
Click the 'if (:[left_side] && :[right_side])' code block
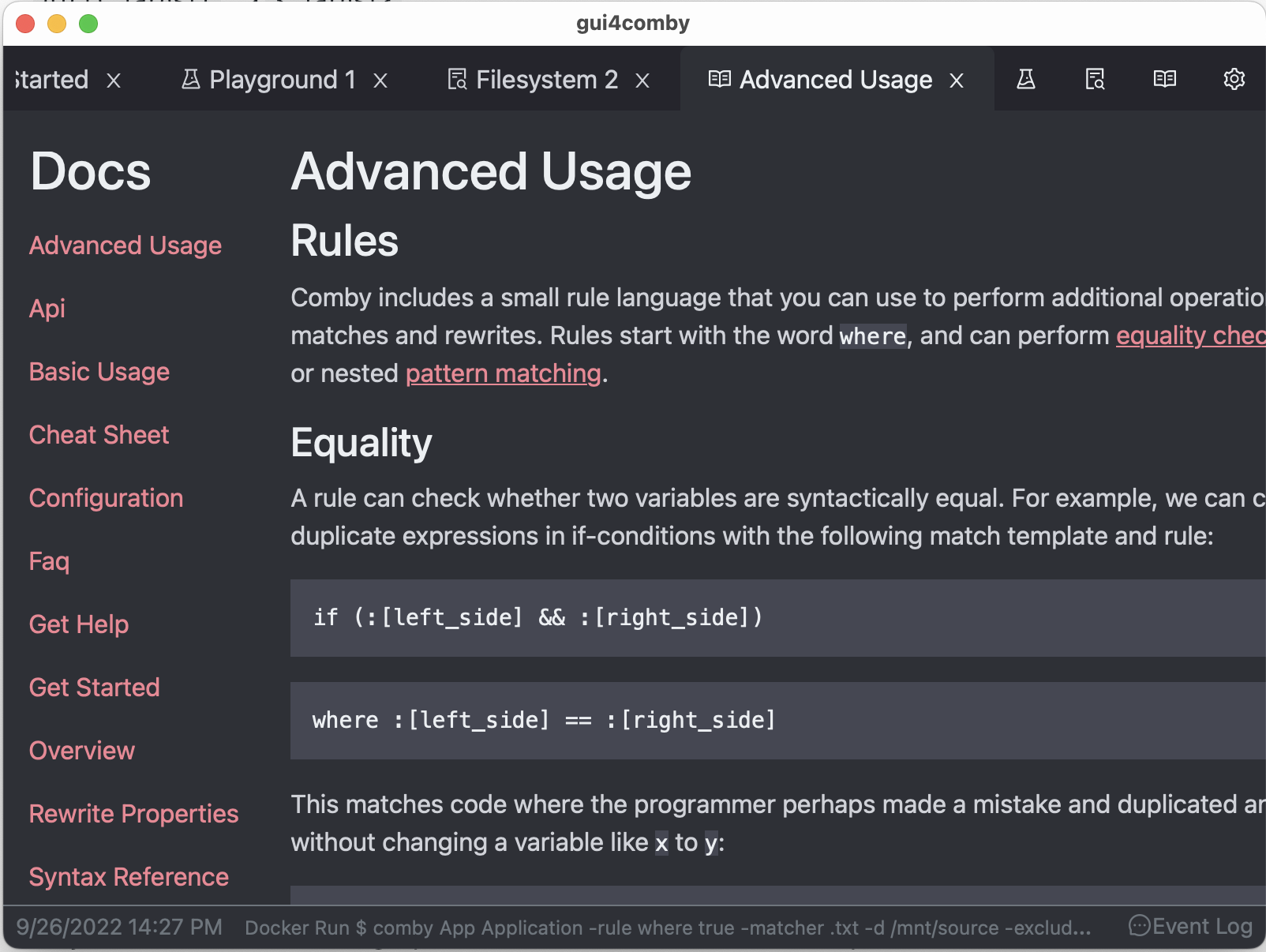click(x=778, y=618)
